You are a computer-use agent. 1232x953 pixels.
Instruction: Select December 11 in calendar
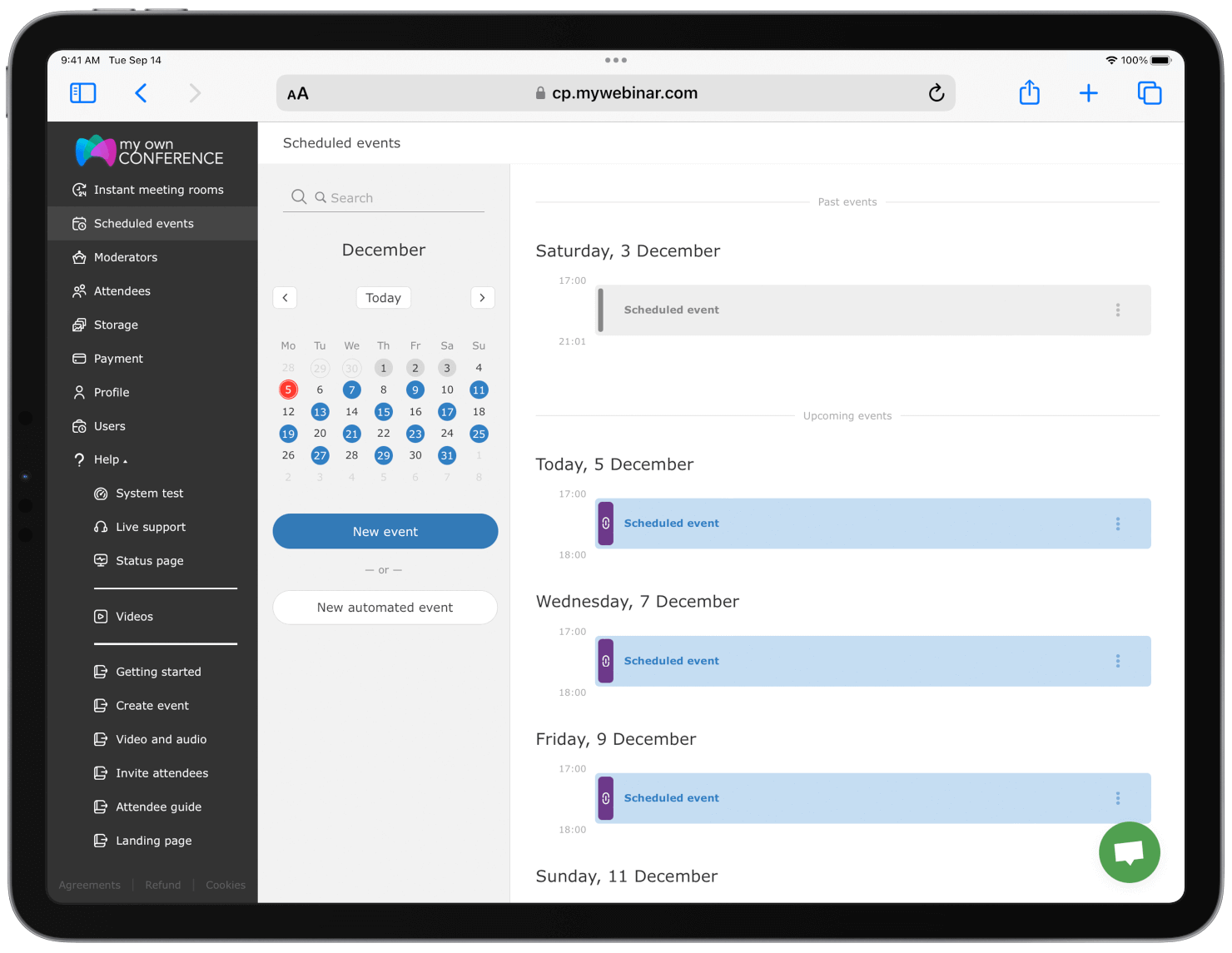[479, 390]
